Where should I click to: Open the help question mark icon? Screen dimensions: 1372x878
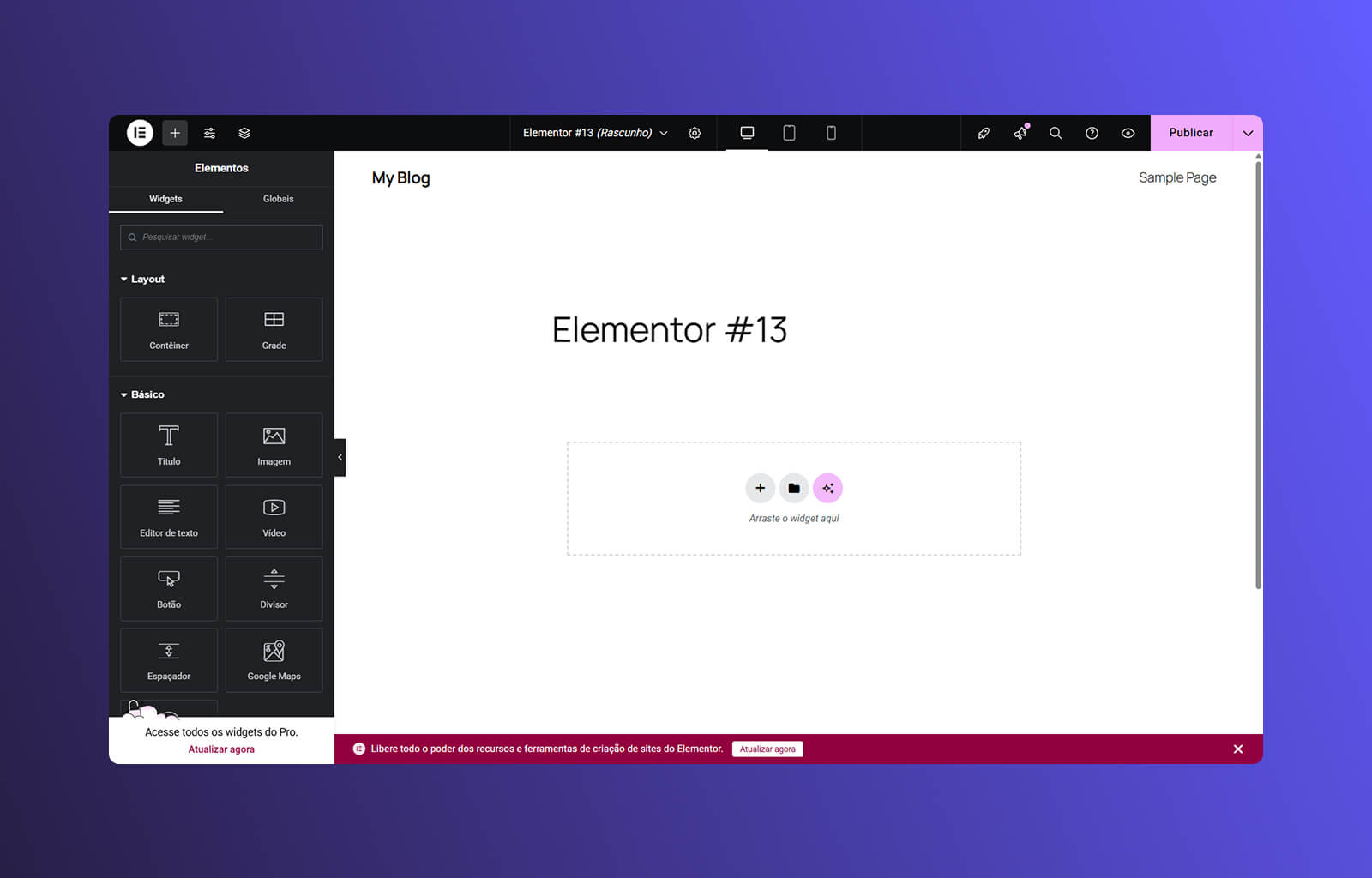(x=1092, y=133)
